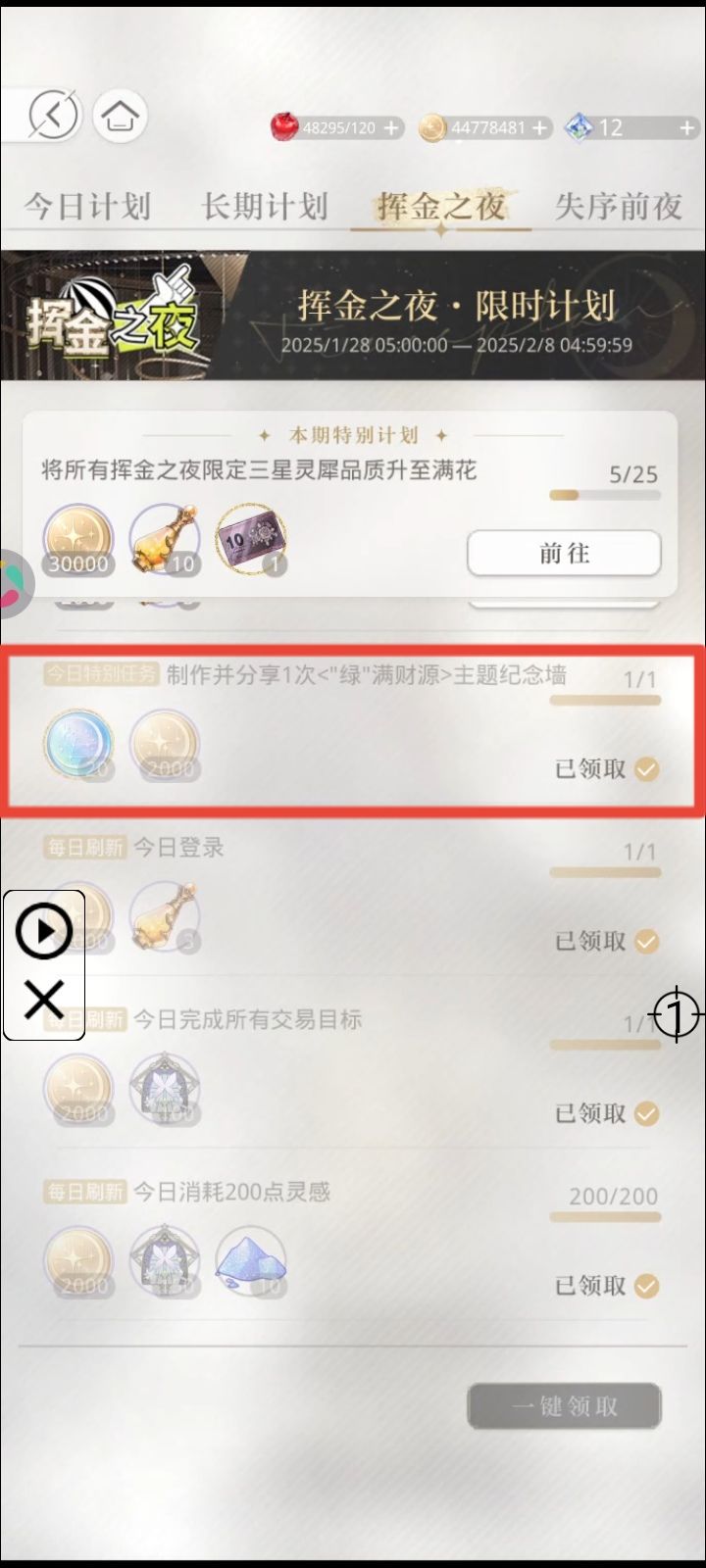Tap the 5/25 progress bar
Screen dimensions: 706x1568
click(605, 495)
